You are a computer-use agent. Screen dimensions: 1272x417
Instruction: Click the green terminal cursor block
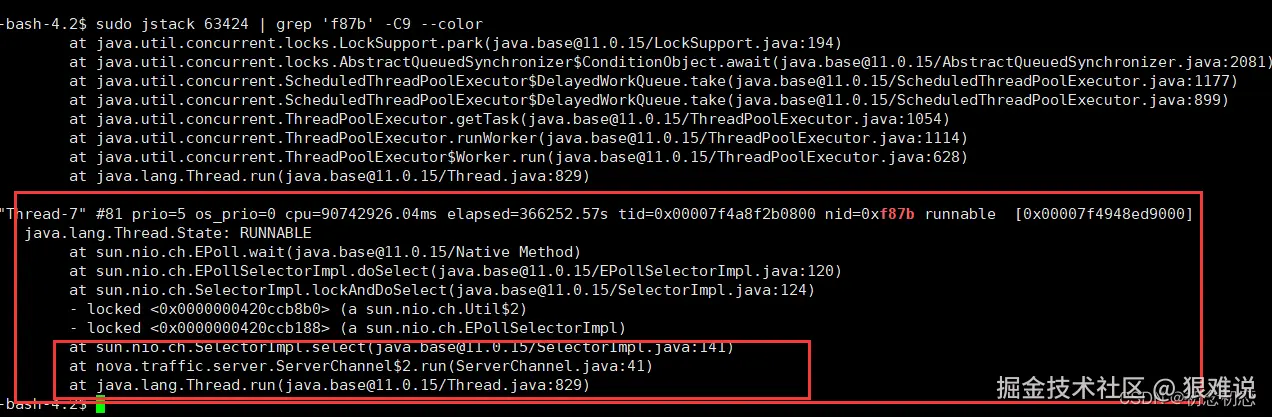click(x=101, y=404)
